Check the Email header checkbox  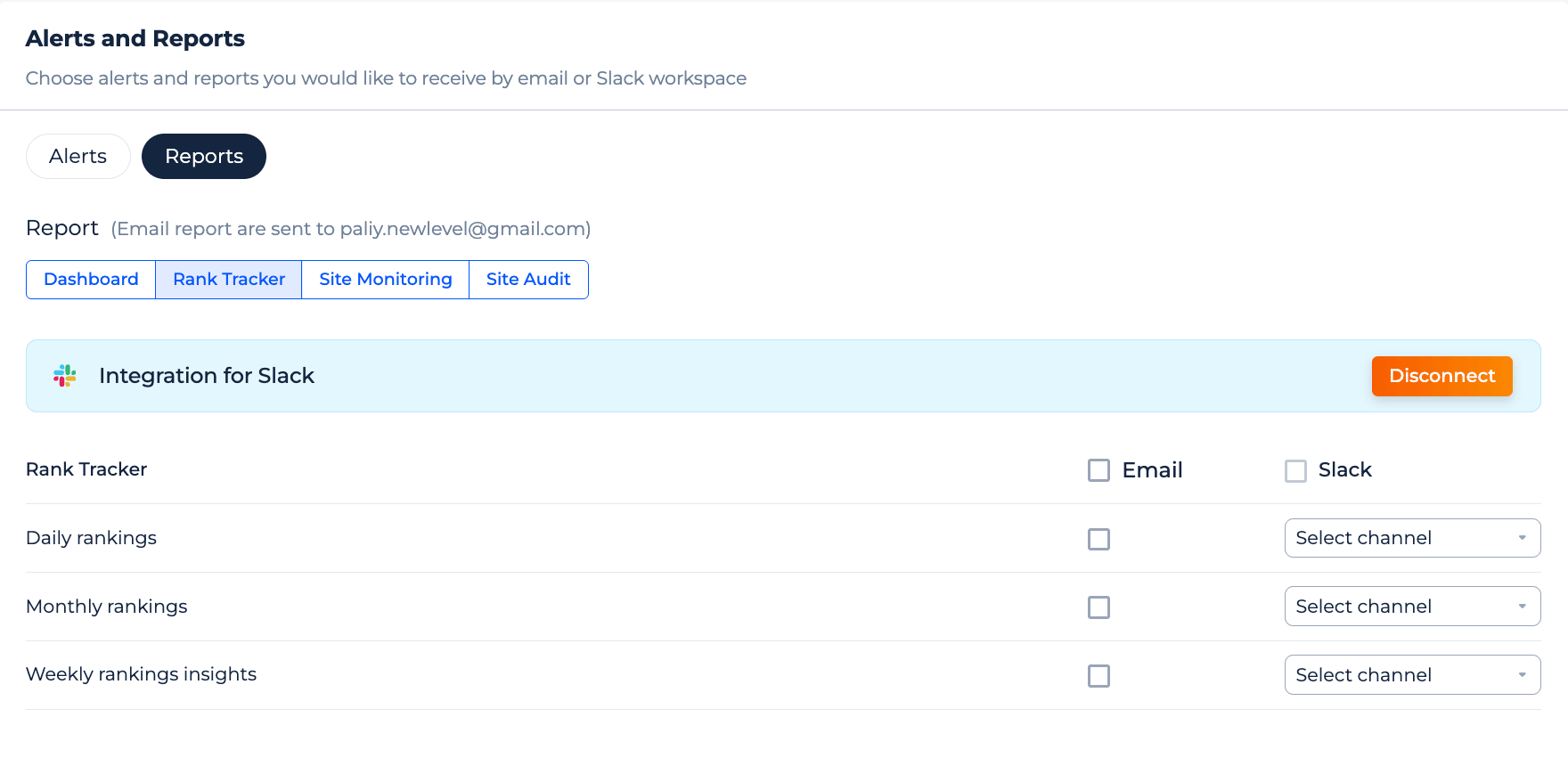click(1098, 470)
